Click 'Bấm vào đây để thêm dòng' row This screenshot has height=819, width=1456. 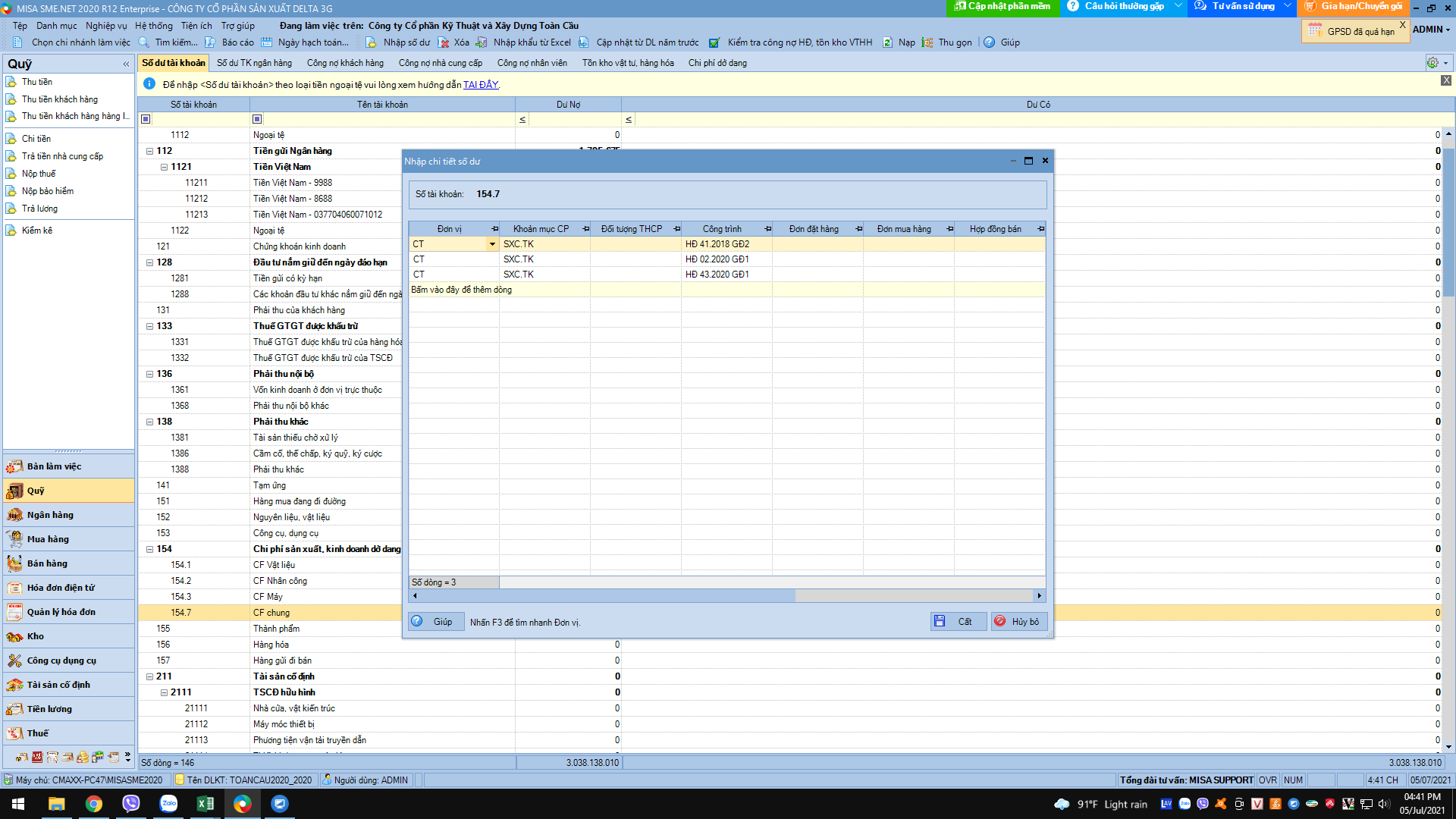pos(461,290)
